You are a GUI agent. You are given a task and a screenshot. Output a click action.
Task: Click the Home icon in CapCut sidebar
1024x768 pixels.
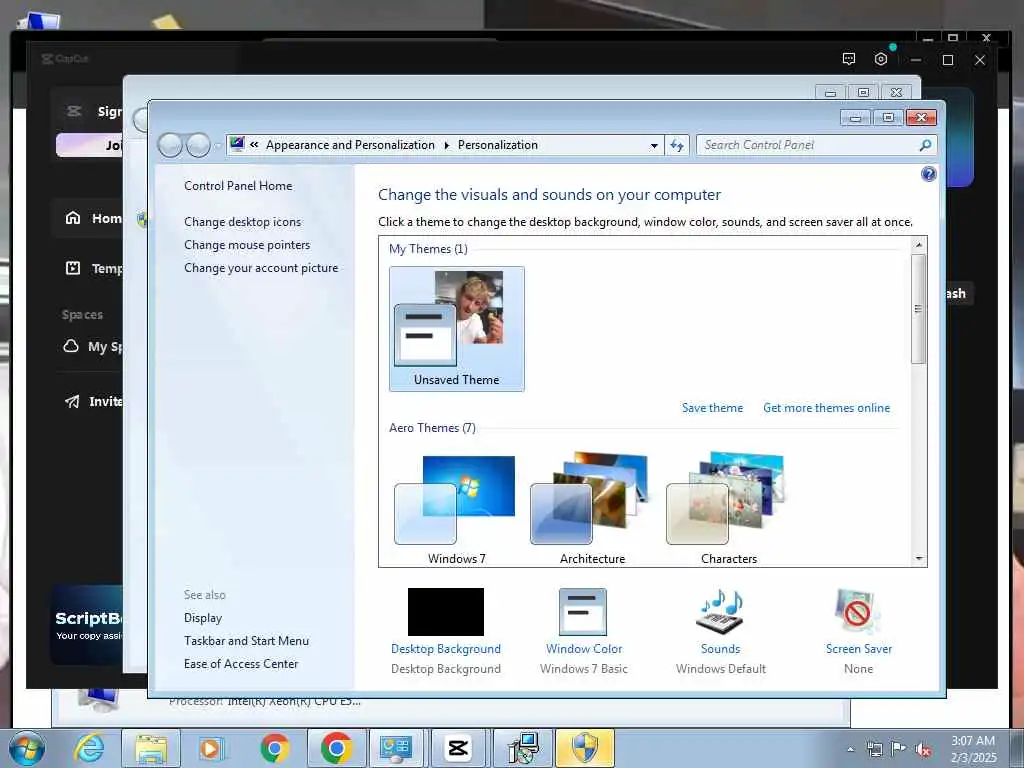click(x=73, y=217)
